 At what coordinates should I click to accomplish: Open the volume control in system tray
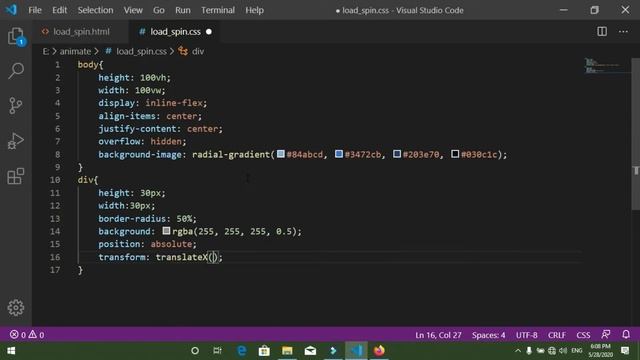pos(563,351)
